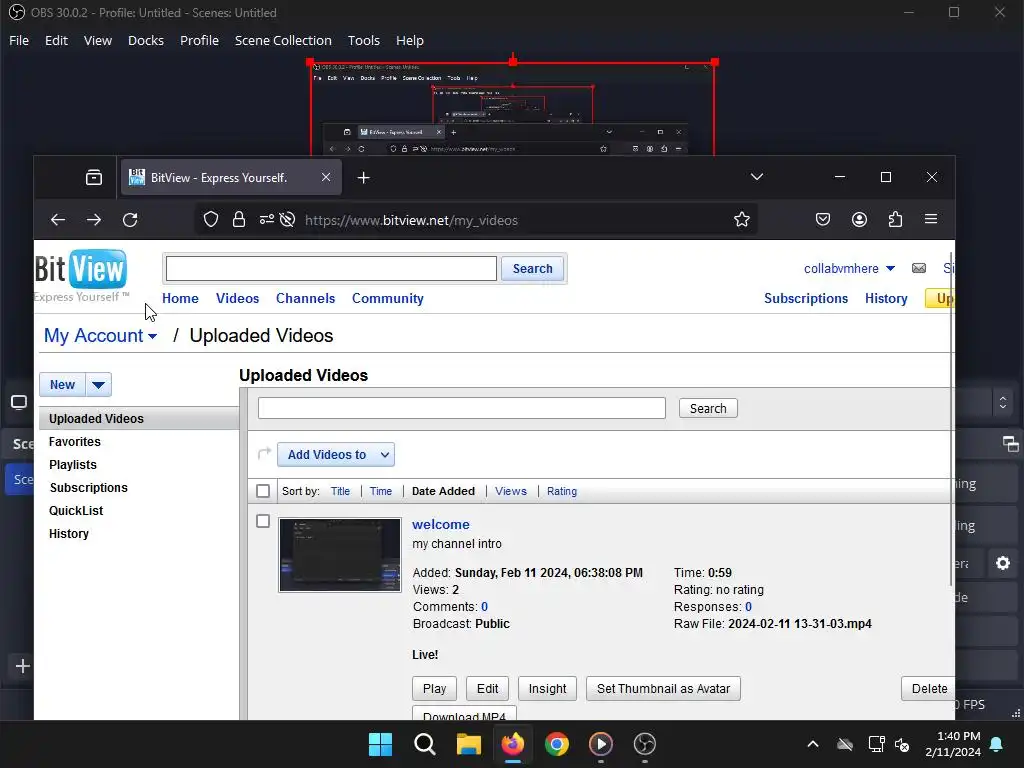Open the collabvmhere user dropdown
The height and width of the screenshot is (768, 1024).
pos(849,268)
